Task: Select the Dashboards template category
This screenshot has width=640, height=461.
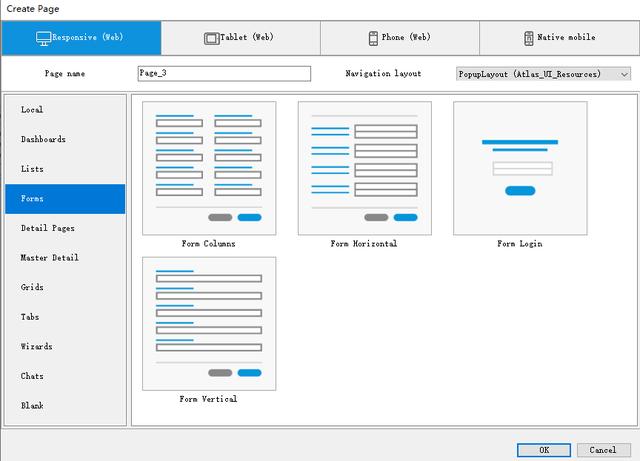Action: (x=65, y=139)
